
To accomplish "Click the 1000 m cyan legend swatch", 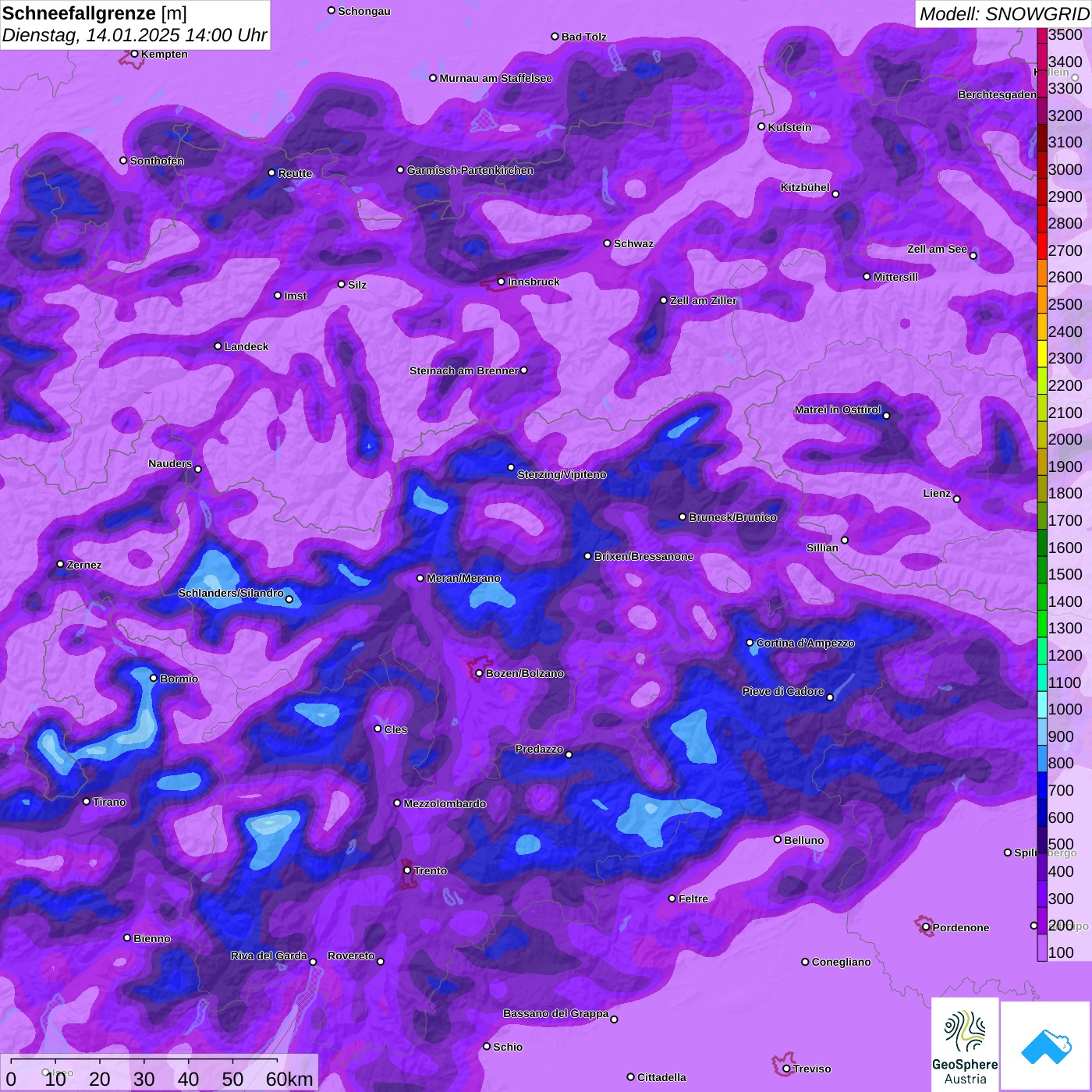I will coord(1042,704).
